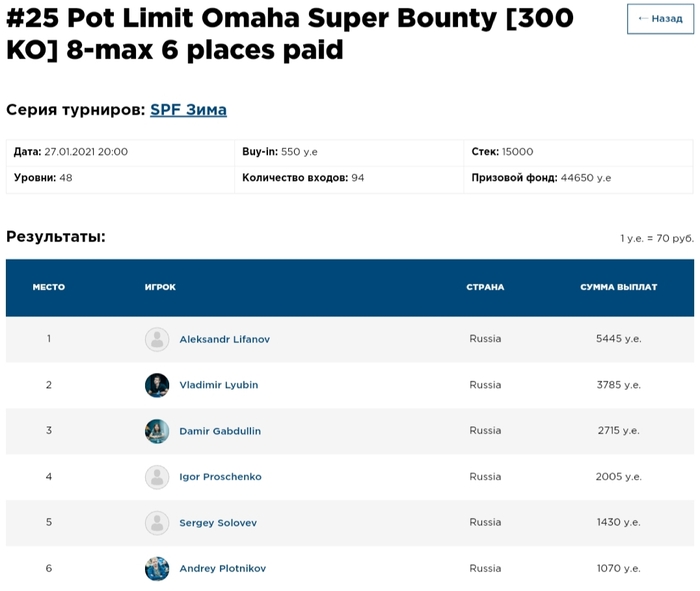Viewport: 700px width, 591px height.
Task: Open Damir Gabdullin's player page
Action: (x=220, y=431)
